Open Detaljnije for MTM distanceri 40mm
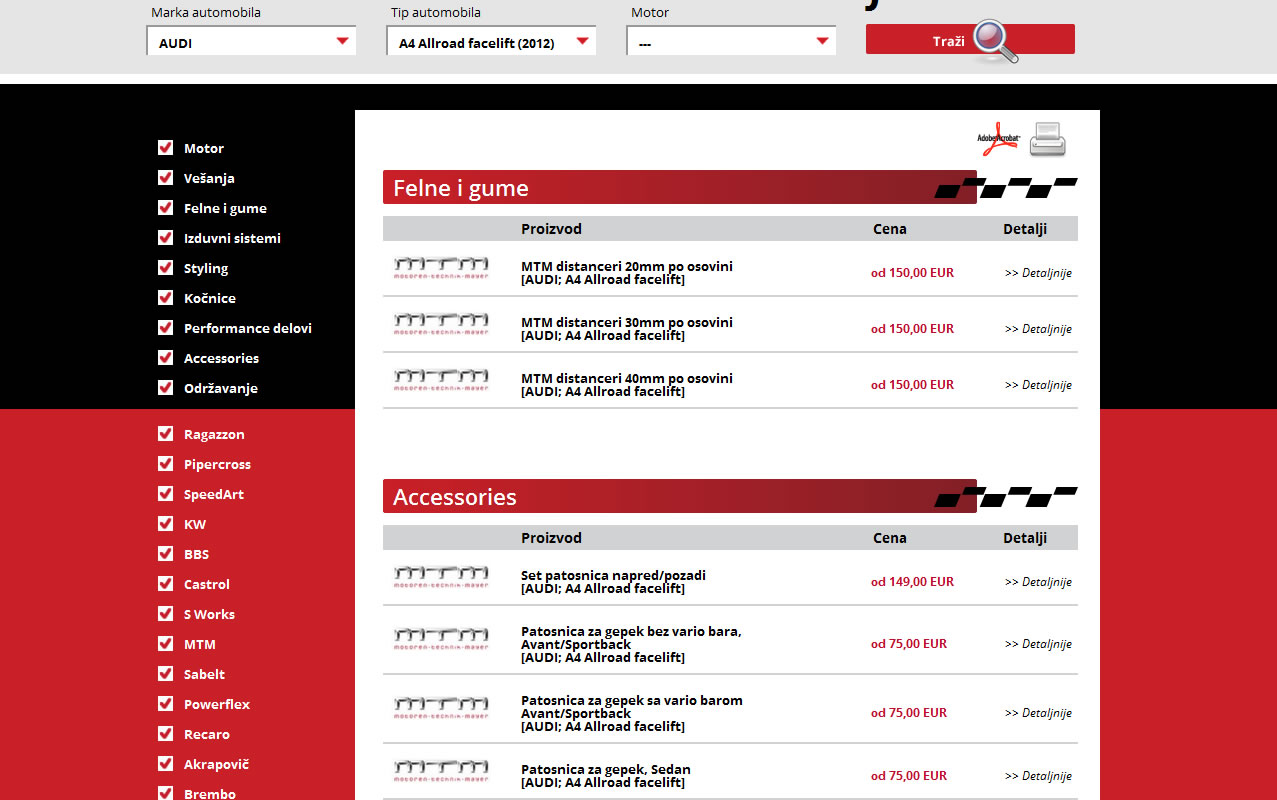Image resolution: width=1277 pixels, height=800 pixels. click(1038, 385)
